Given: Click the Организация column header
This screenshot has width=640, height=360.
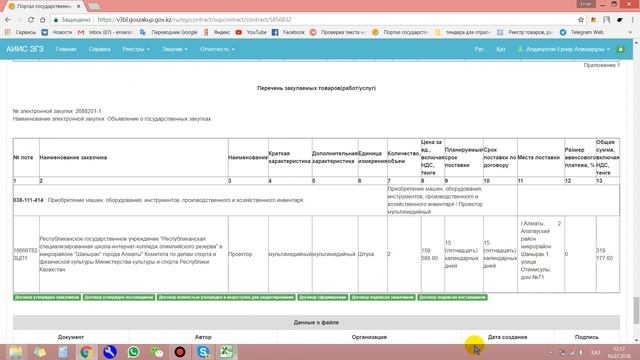Looking at the screenshot, I should (369, 337).
